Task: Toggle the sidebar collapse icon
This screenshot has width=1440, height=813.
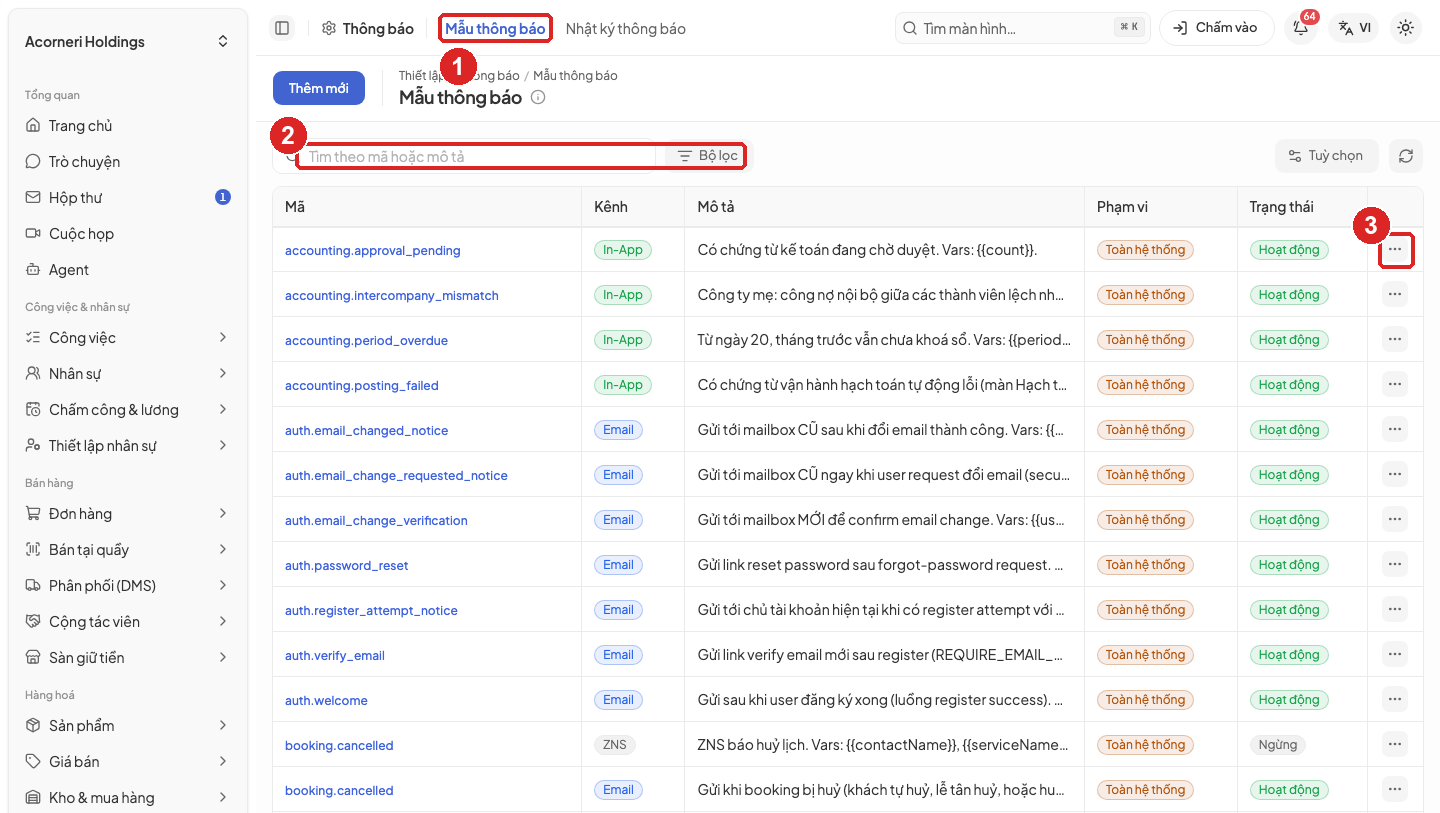Action: pyautogui.click(x=282, y=28)
